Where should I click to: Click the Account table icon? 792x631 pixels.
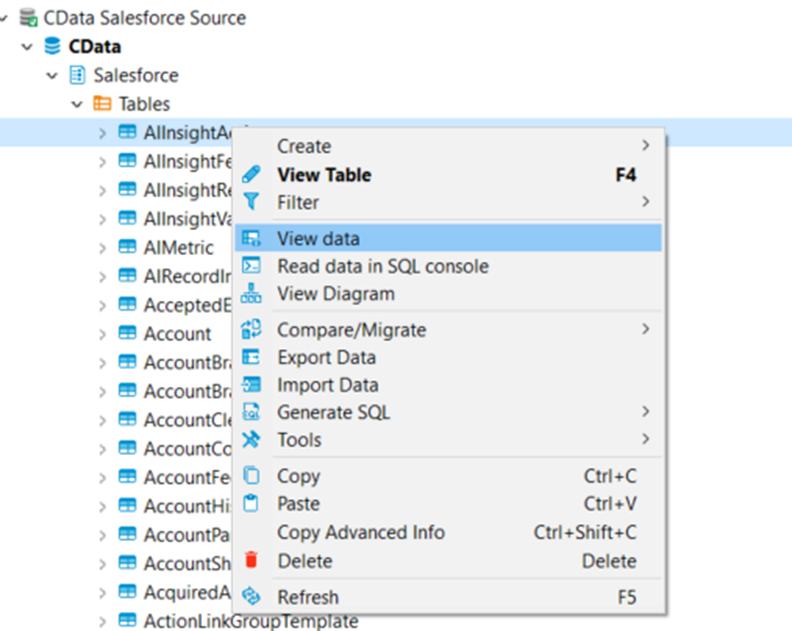tap(127, 334)
